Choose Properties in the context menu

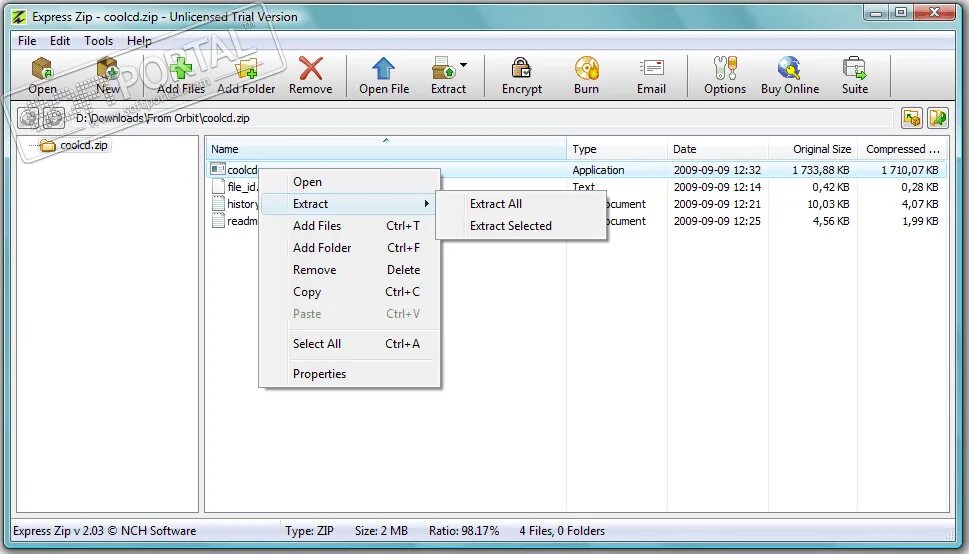pos(319,373)
